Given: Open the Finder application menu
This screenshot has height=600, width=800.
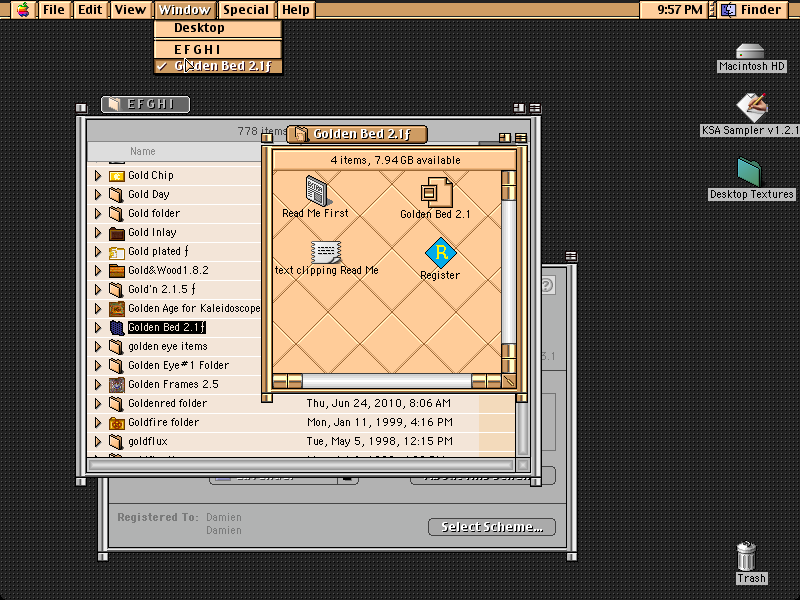Looking at the screenshot, I should (754, 10).
